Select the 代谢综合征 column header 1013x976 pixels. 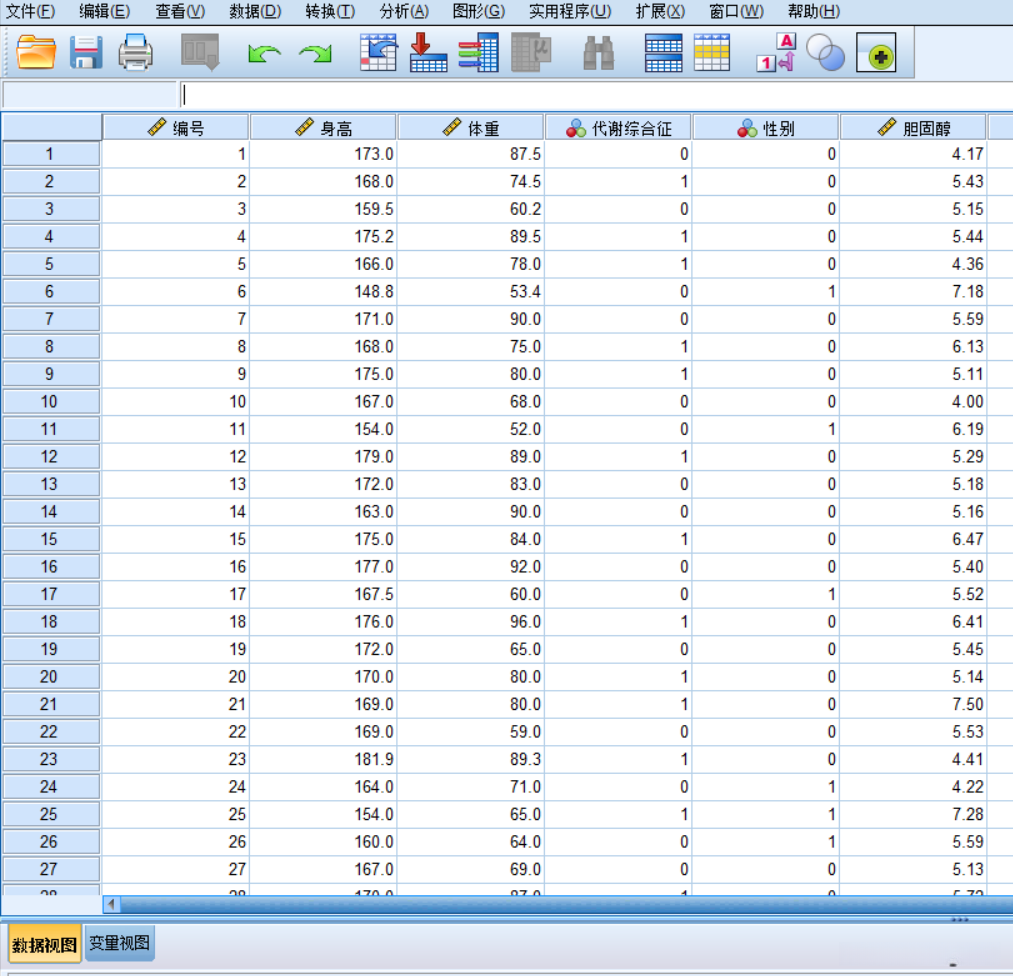(618, 127)
